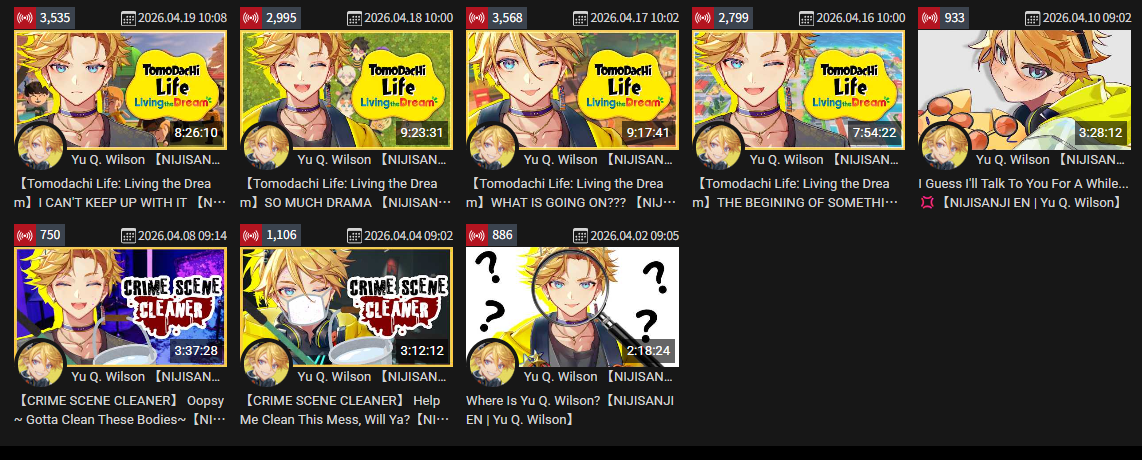This screenshot has height=460, width=1142.
Task: Click the live icon beside 750 viewers
Action: click(x=25, y=235)
